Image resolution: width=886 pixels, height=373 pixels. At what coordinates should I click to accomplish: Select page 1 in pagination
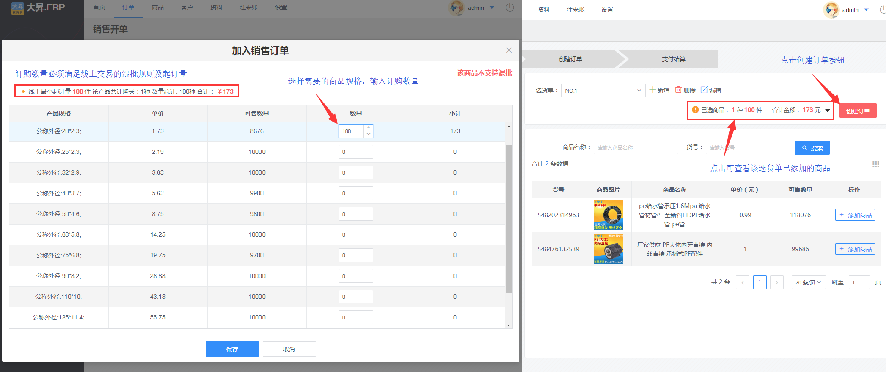coord(760,282)
